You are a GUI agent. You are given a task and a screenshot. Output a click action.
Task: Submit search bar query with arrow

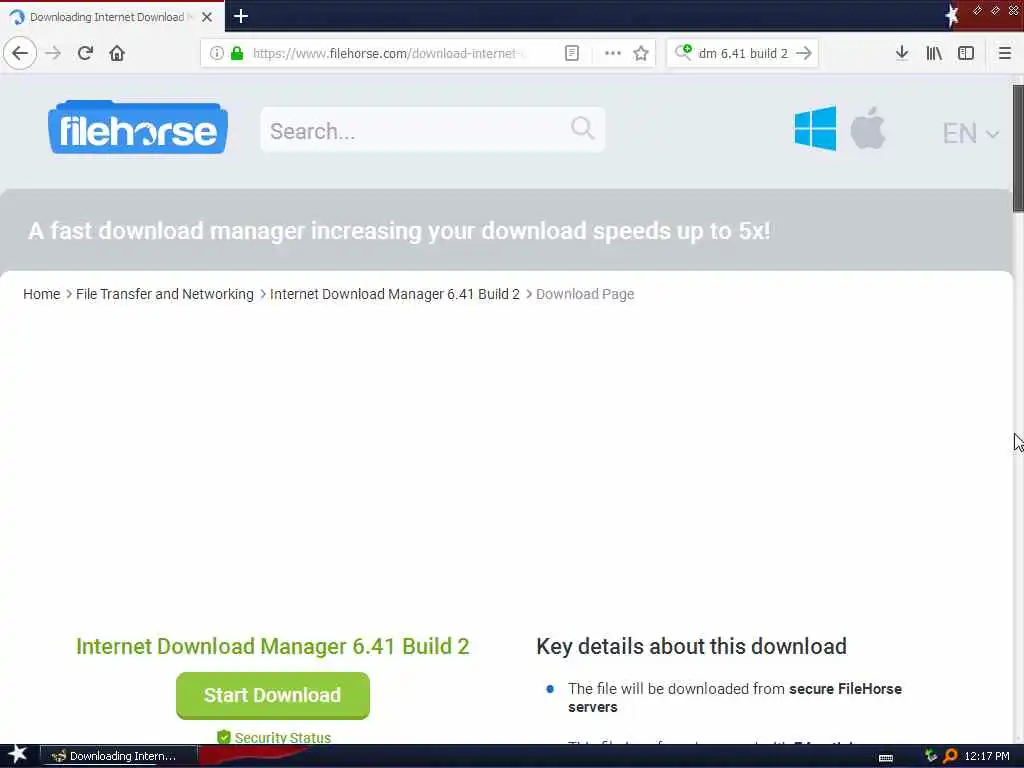tap(804, 53)
